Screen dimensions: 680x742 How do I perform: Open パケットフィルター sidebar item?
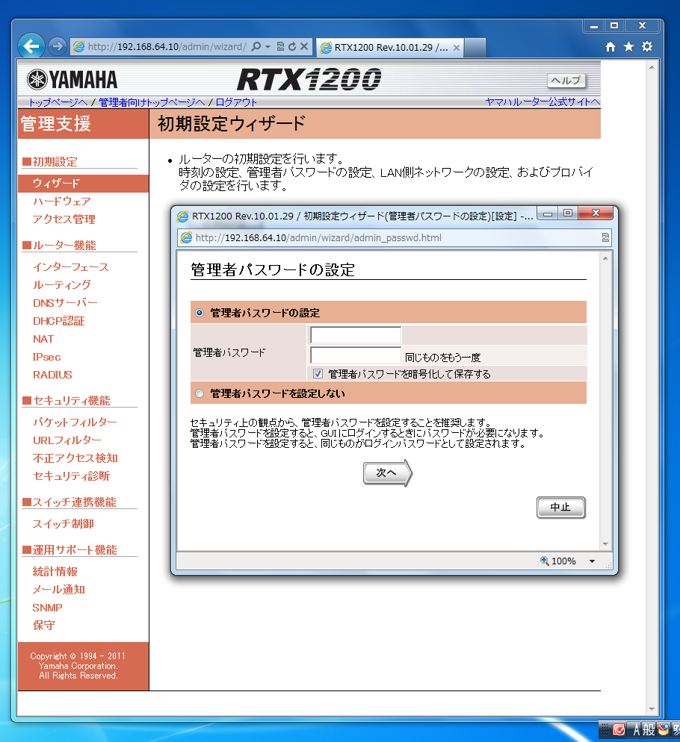coord(75,422)
